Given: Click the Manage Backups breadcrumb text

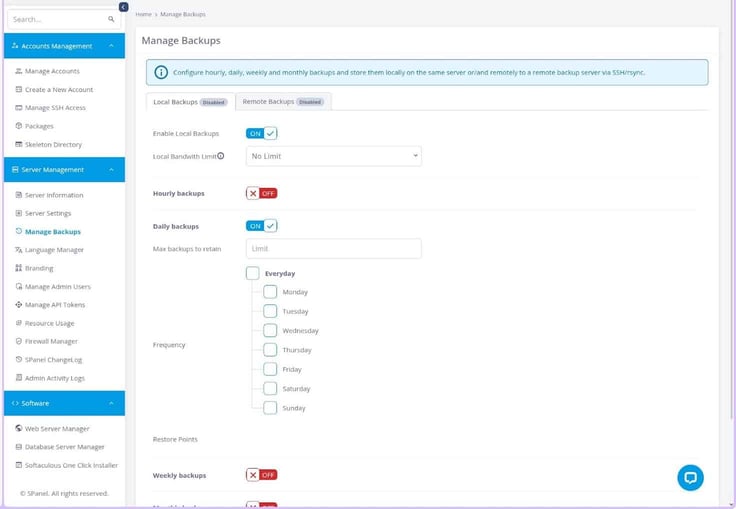Looking at the screenshot, I should (x=183, y=14).
